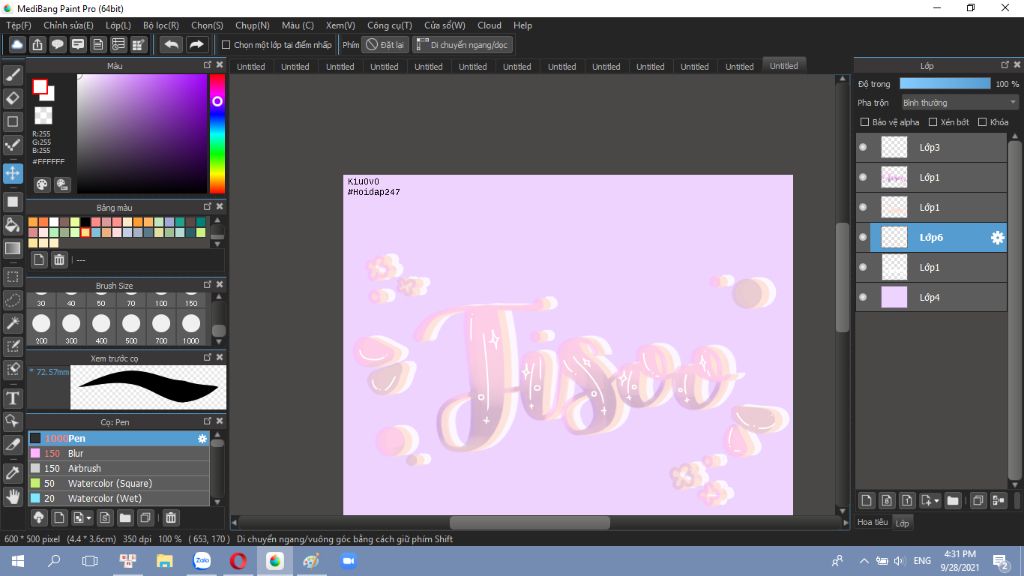The height and width of the screenshot is (576, 1024).
Task: Hide the Lớp3 layer
Action: point(863,148)
